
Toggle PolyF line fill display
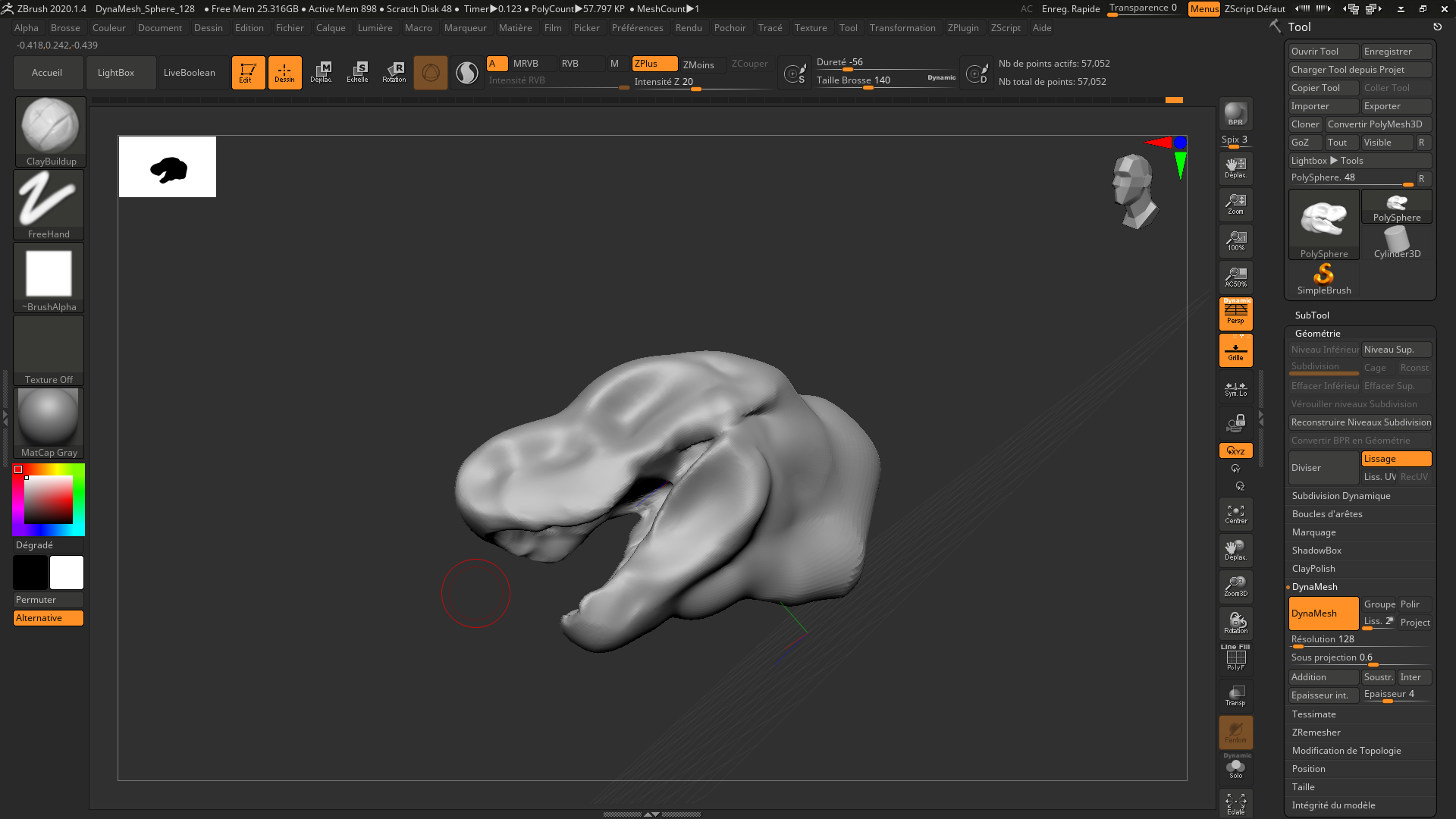tap(1235, 658)
